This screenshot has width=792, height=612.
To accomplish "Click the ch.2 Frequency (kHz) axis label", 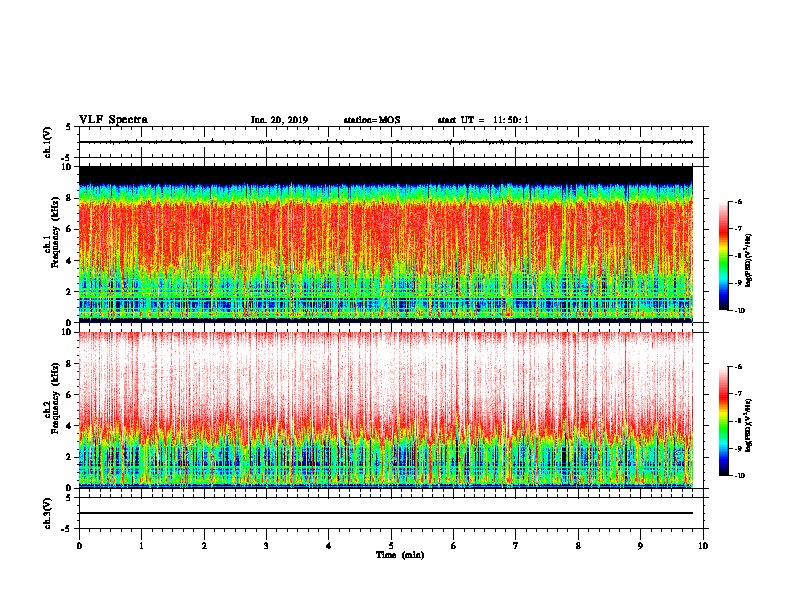I will pos(51,397).
